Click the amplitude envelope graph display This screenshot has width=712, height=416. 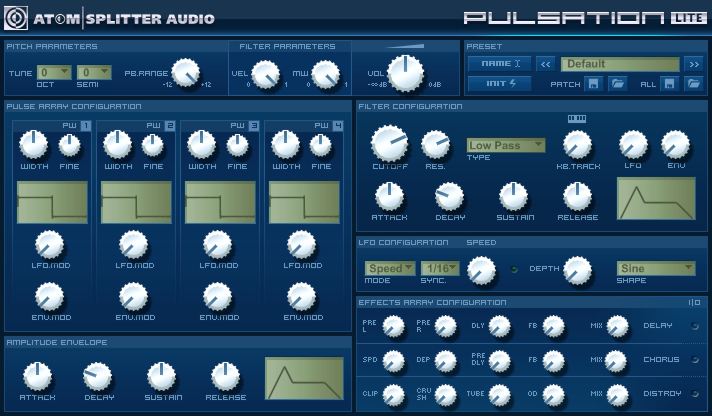(x=304, y=378)
